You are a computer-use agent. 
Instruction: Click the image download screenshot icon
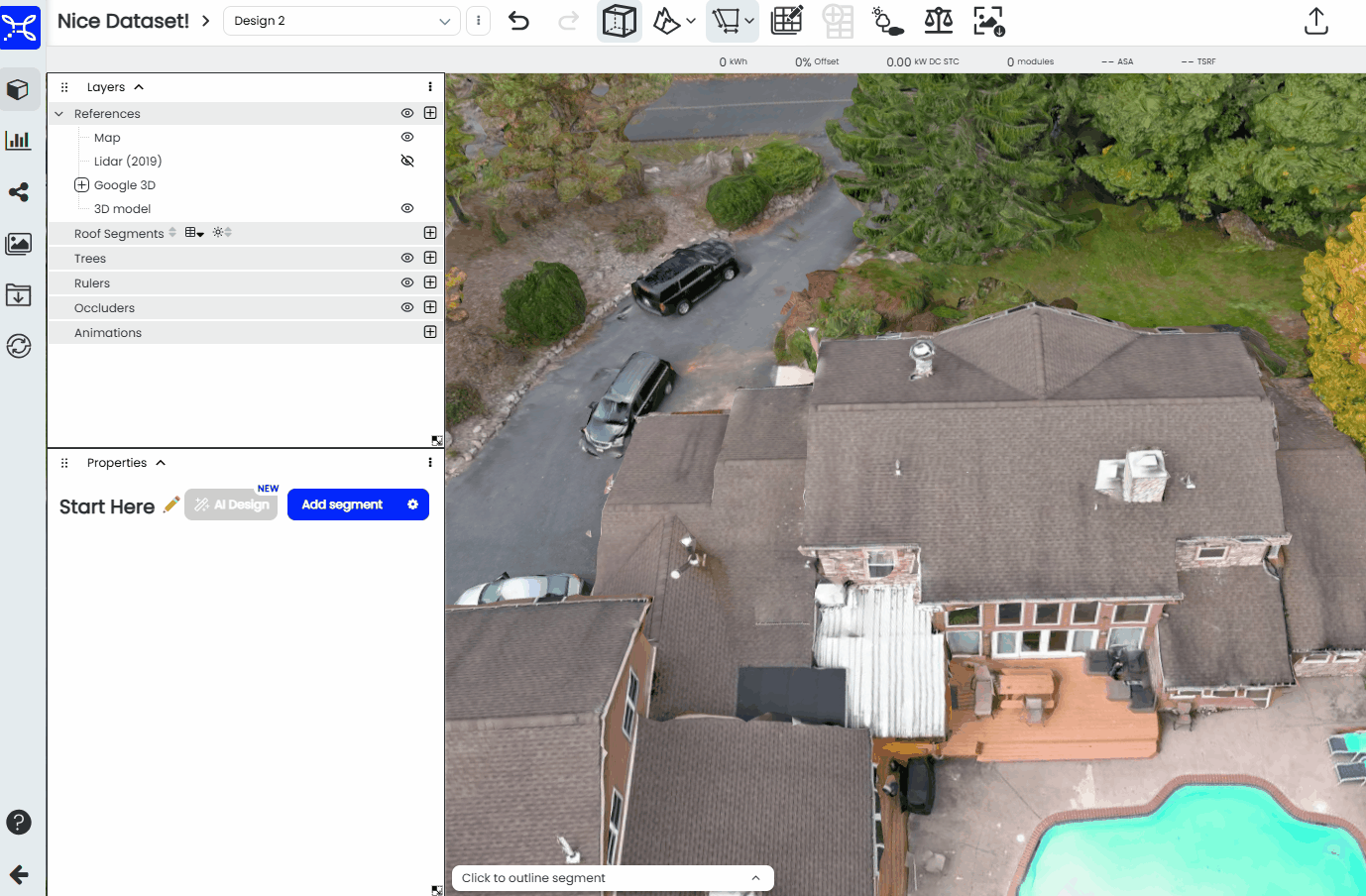point(988,21)
